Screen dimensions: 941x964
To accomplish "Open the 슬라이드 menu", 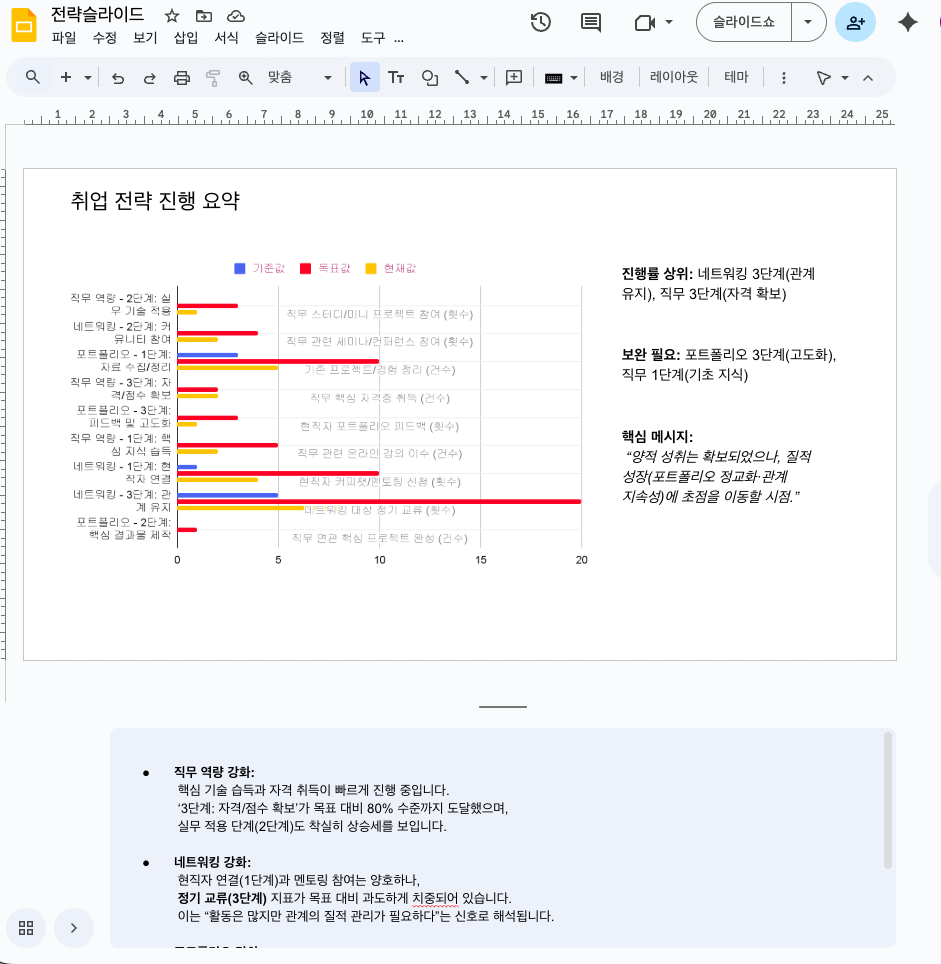I will 279,38.
